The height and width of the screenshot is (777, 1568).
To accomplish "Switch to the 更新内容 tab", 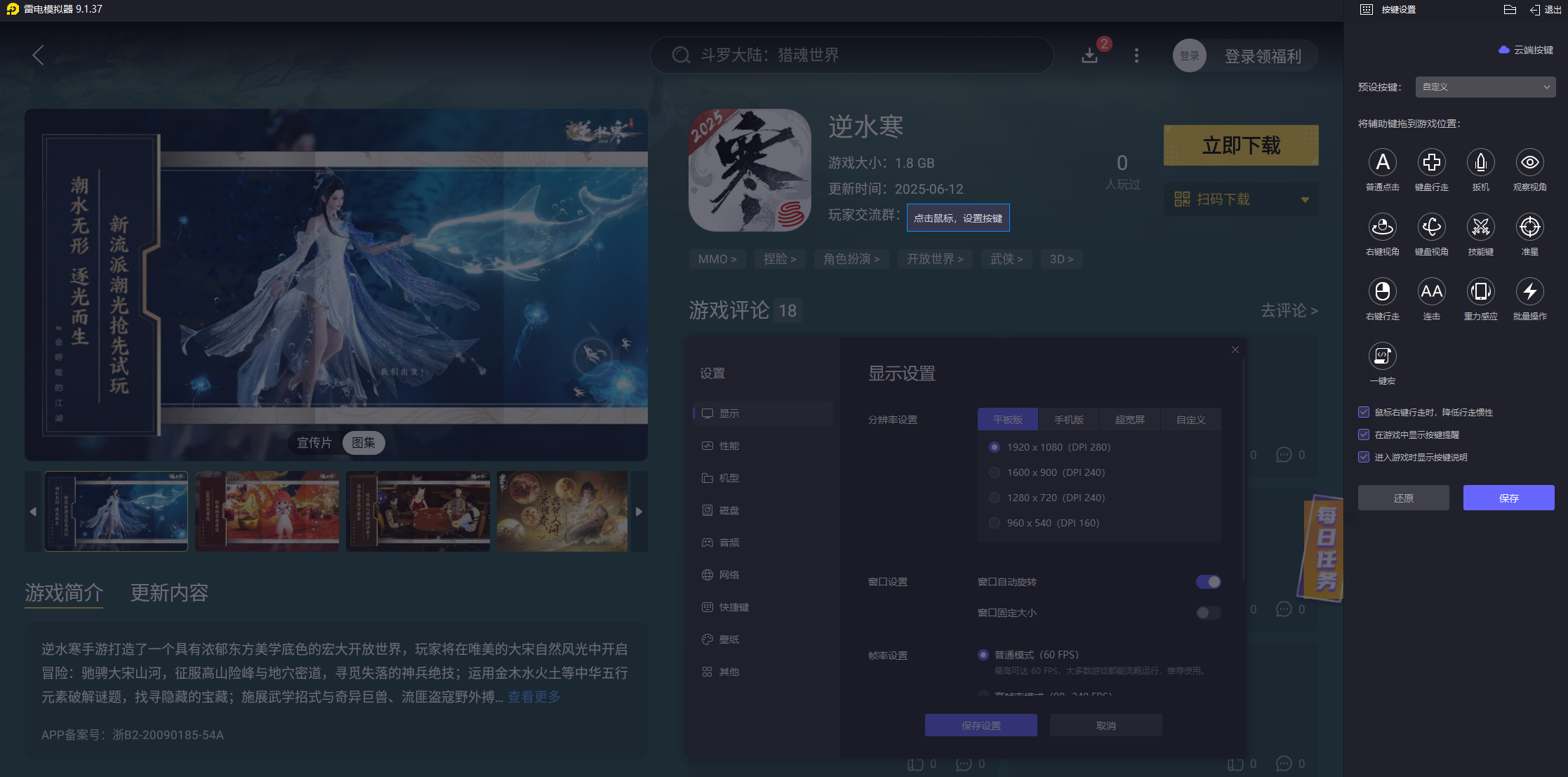I will 169,593.
